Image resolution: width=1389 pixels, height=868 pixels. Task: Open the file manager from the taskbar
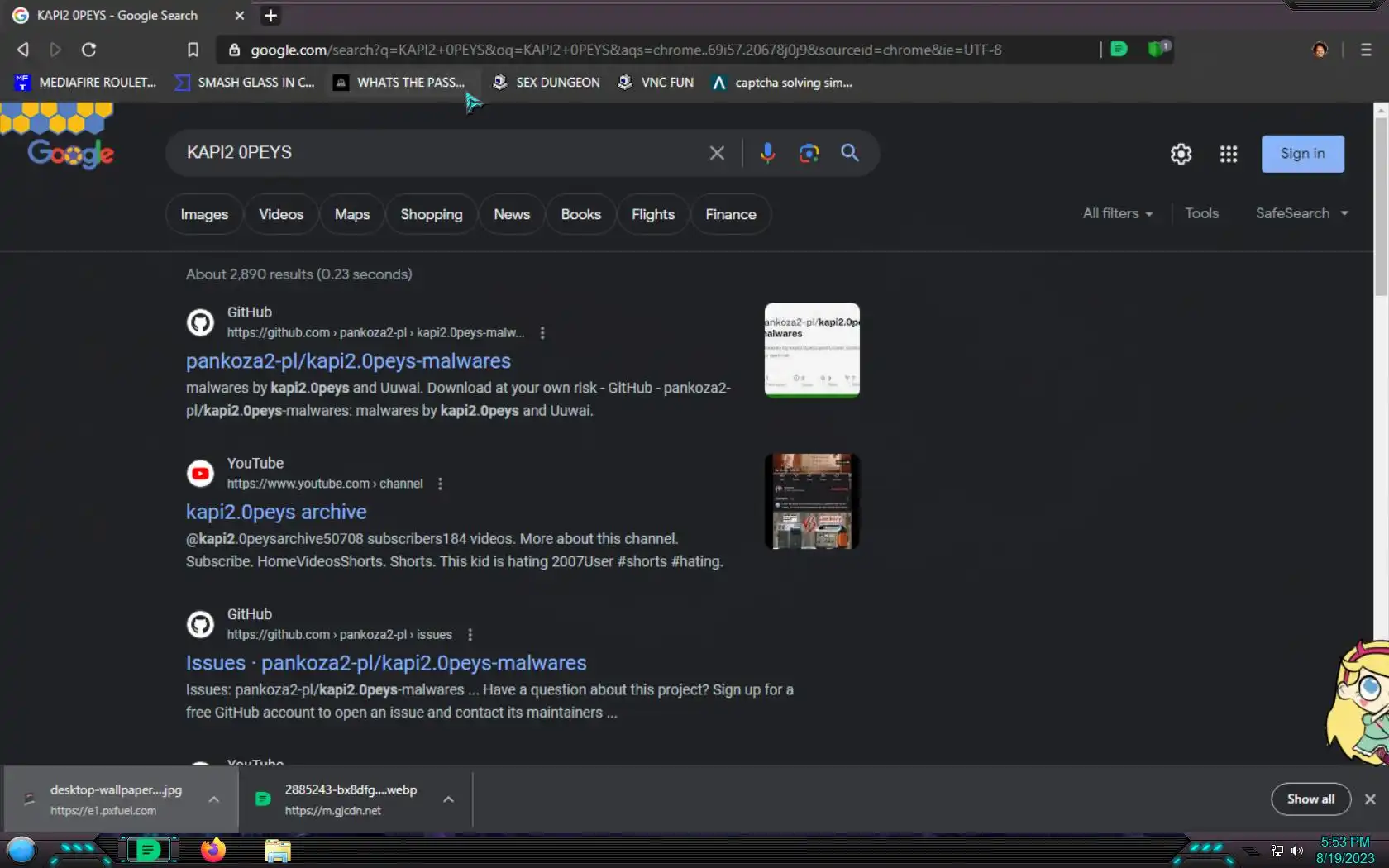click(x=277, y=851)
